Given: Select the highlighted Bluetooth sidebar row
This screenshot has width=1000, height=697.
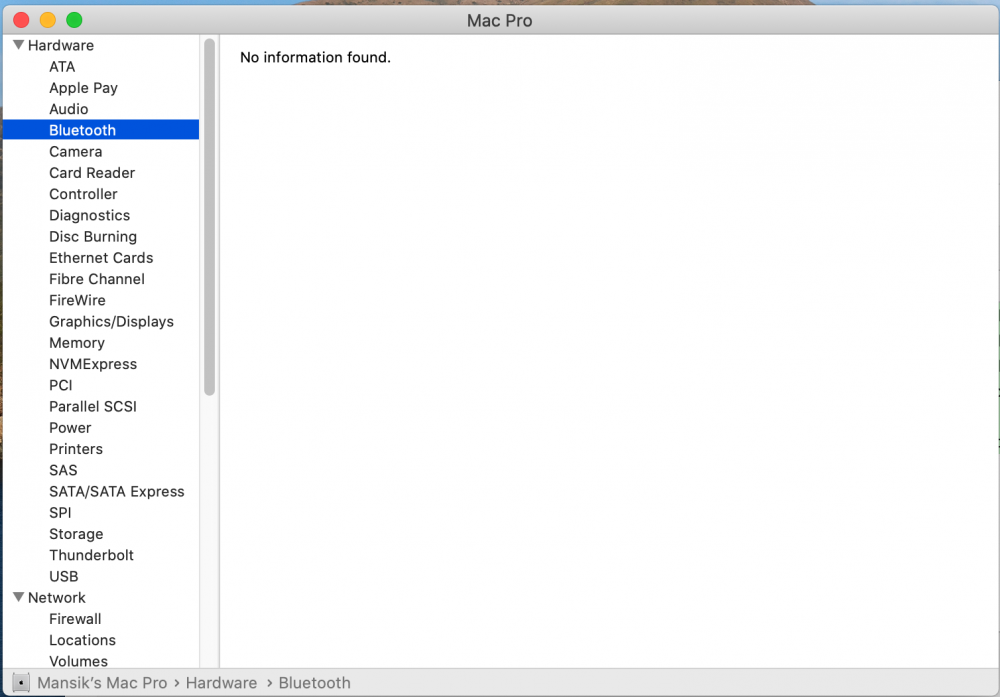Looking at the screenshot, I should (101, 130).
